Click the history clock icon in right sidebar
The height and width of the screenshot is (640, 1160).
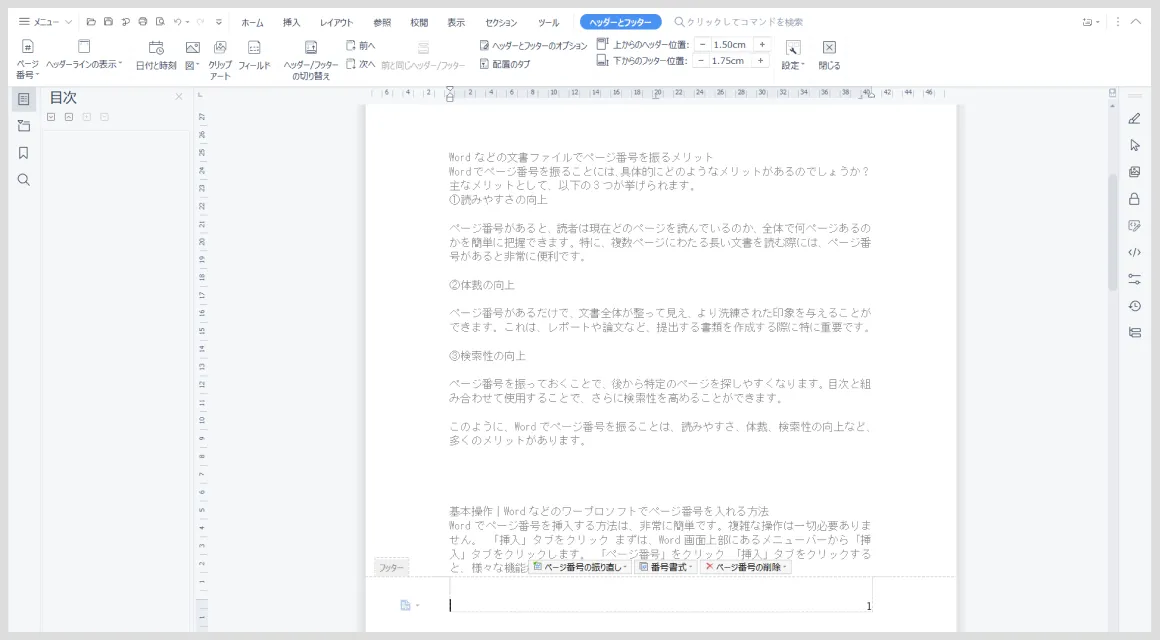[1134, 306]
